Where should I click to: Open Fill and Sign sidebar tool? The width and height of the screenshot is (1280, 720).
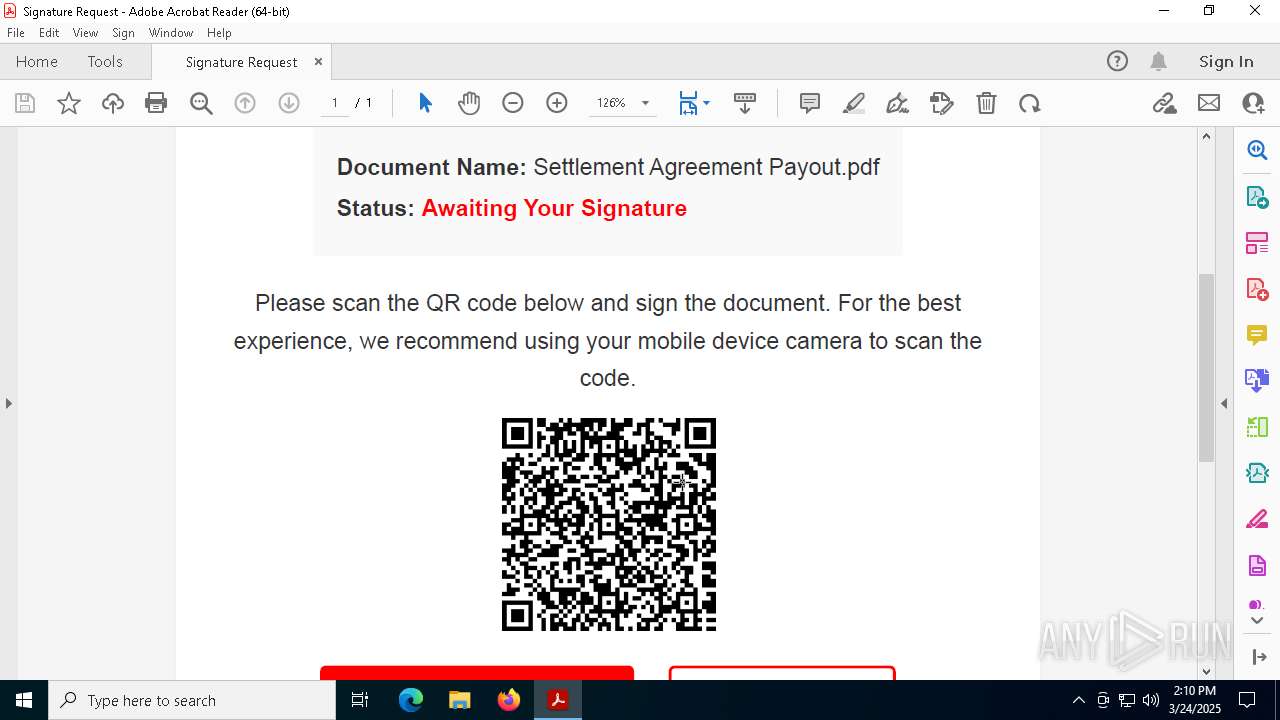(x=1257, y=519)
